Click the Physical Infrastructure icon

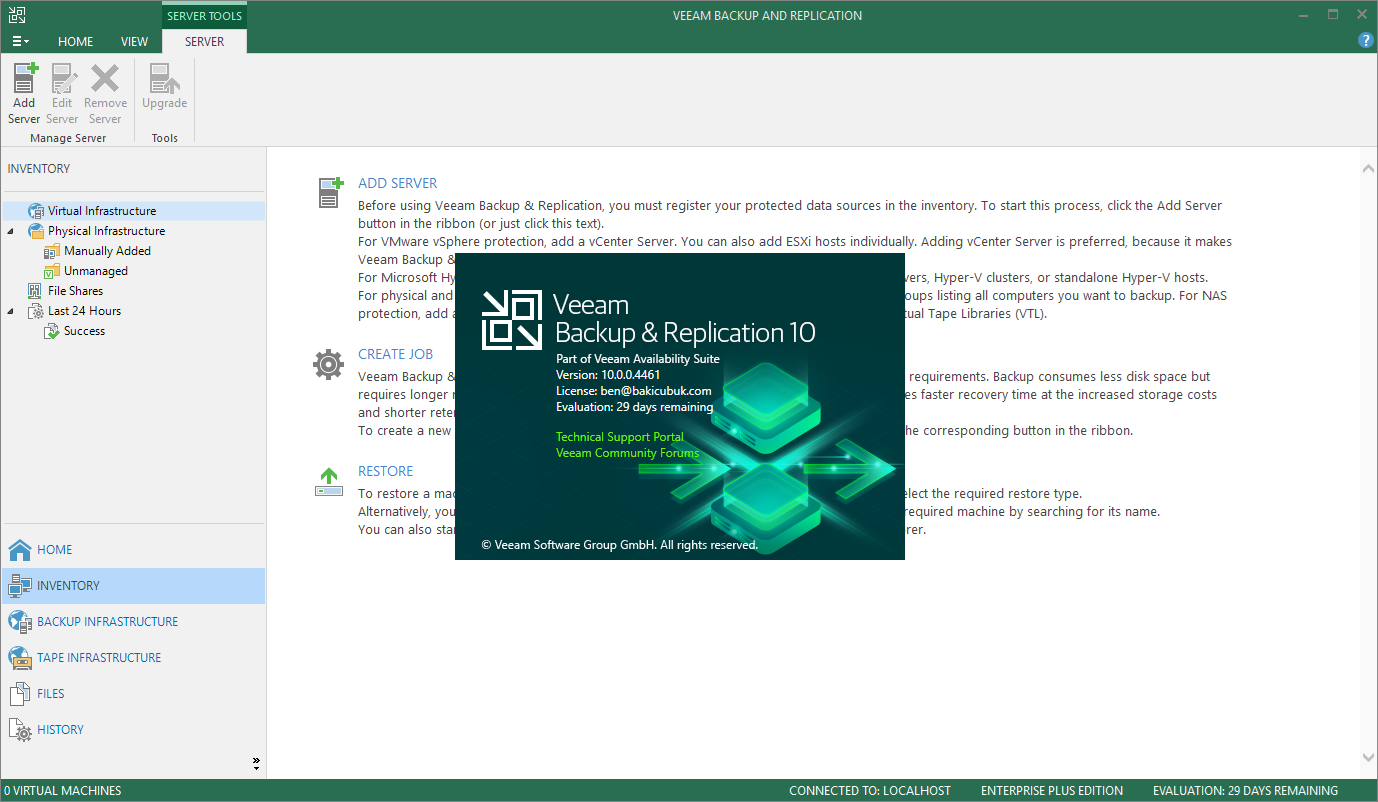36,231
